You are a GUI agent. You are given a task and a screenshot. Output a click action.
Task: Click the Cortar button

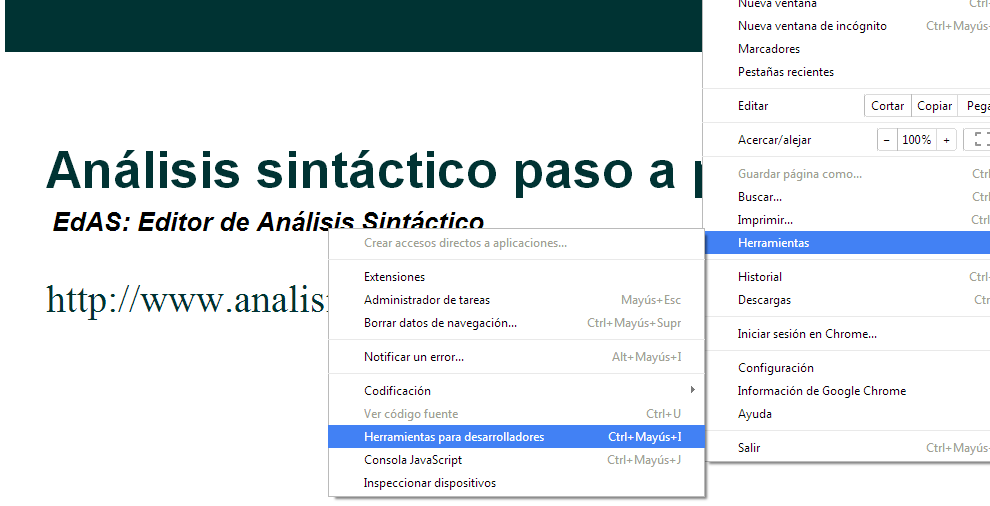pyautogui.click(x=887, y=106)
